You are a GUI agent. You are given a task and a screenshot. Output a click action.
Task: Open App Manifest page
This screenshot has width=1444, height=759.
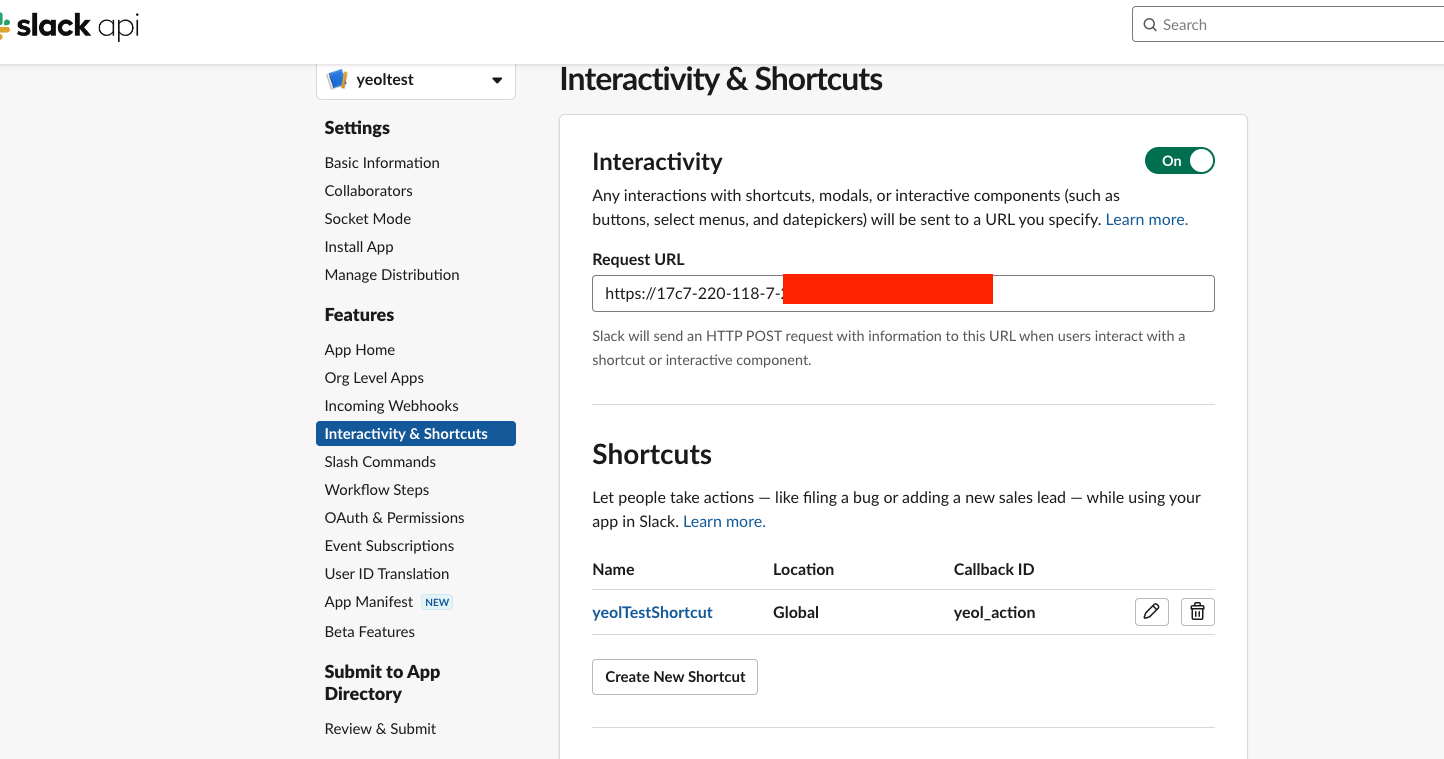pyautogui.click(x=369, y=602)
